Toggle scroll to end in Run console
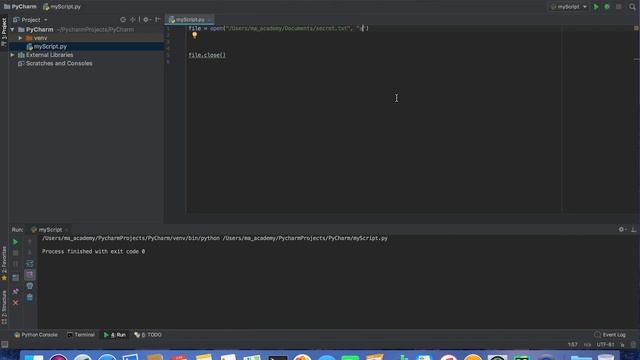This screenshot has width=640, height=360. (x=29, y=275)
